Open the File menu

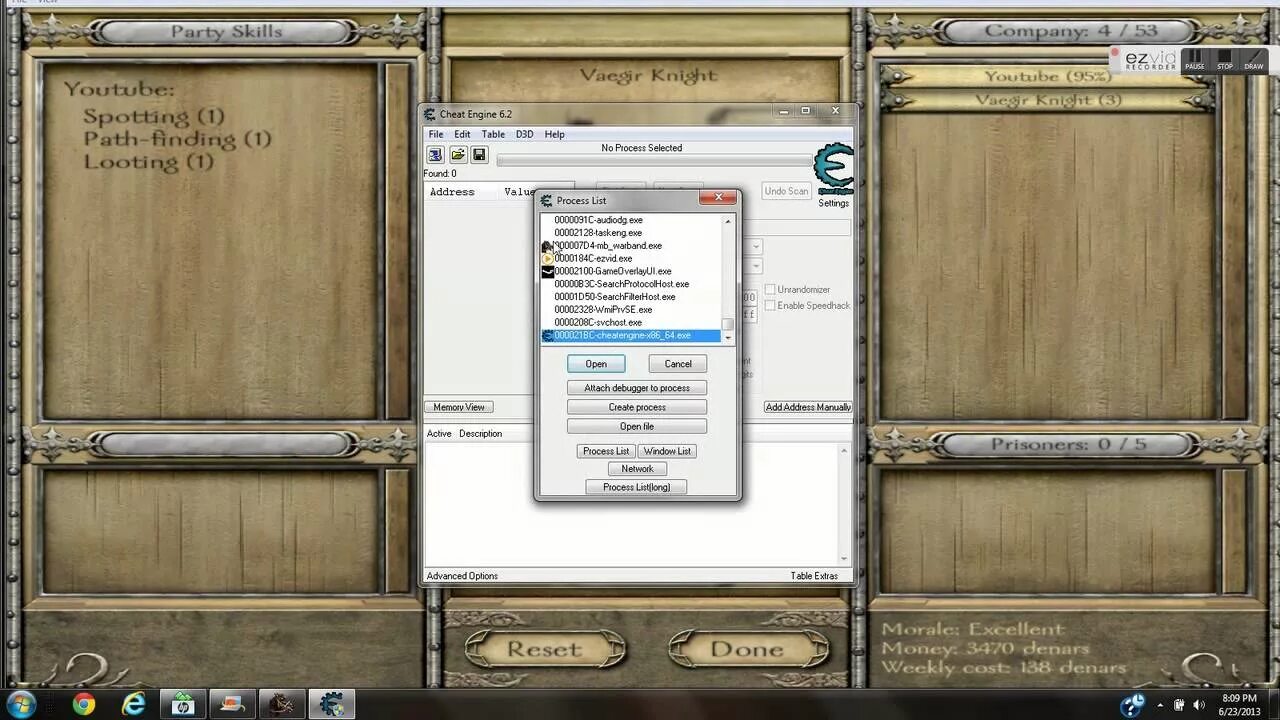pos(436,134)
